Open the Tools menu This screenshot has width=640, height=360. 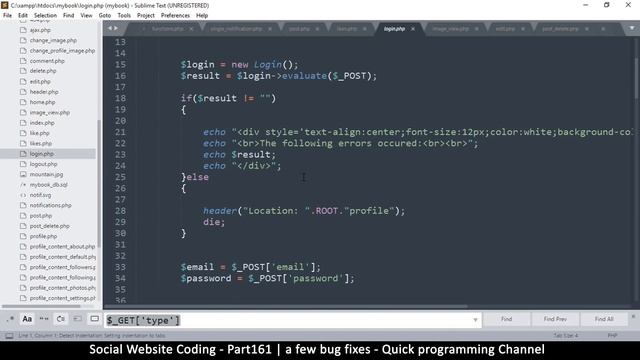[x=124, y=16]
